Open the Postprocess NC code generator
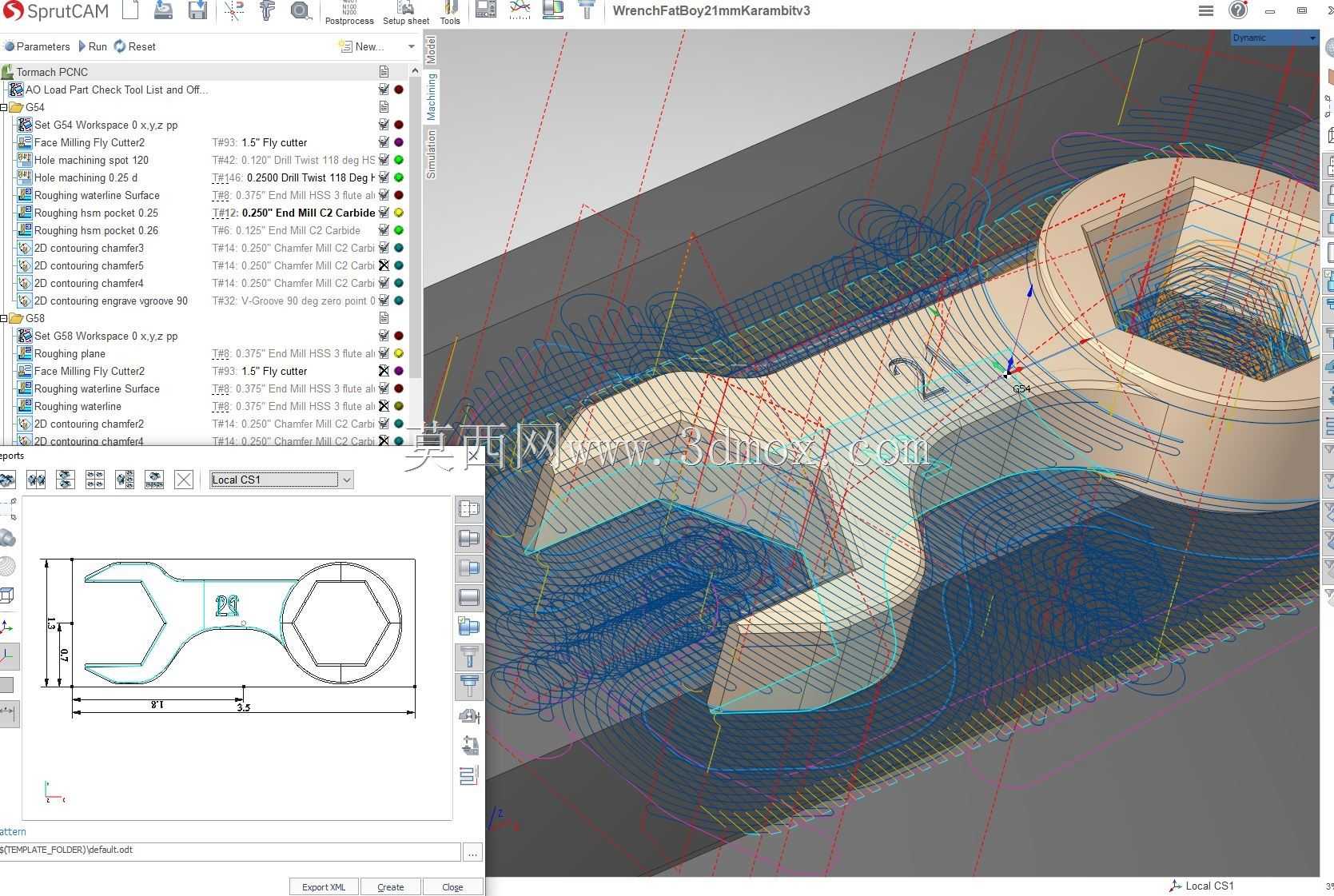1334x896 pixels. (x=349, y=13)
